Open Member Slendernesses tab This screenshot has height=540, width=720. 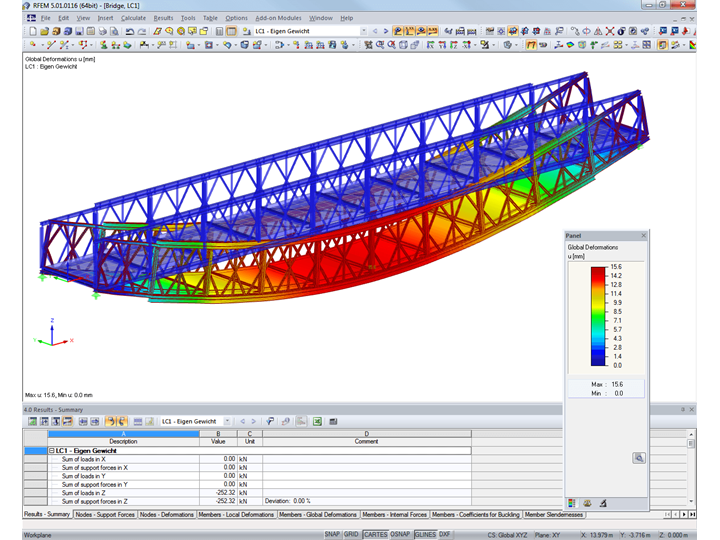tap(554, 515)
